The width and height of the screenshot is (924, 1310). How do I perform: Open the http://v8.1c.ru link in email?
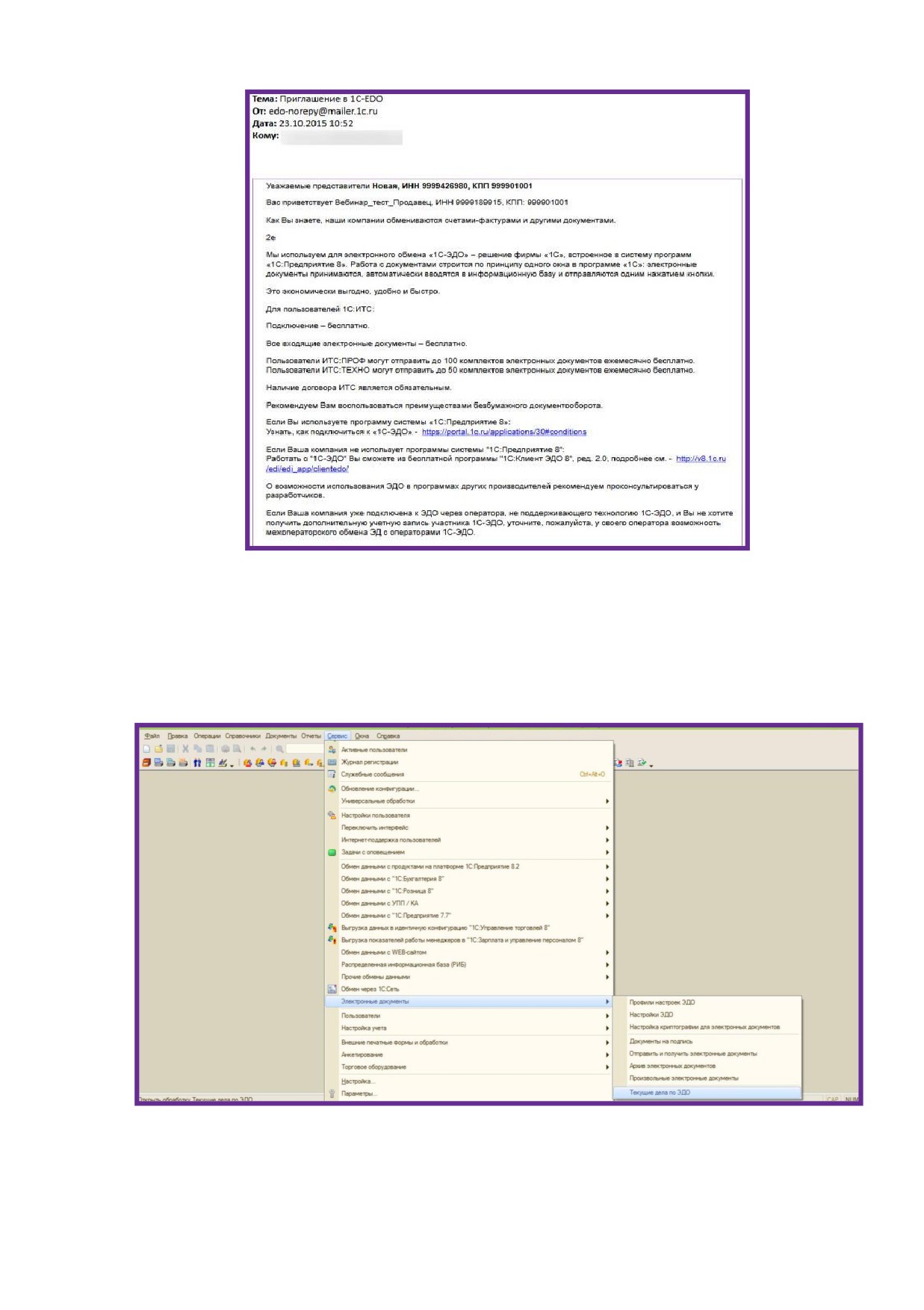(701, 459)
